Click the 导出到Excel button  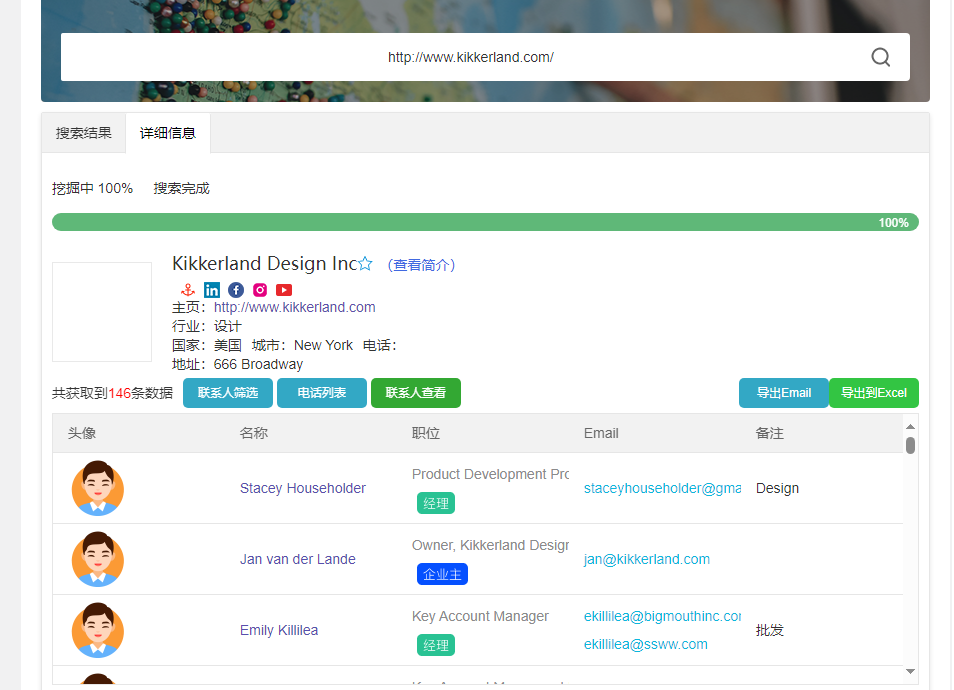pyautogui.click(x=874, y=393)
